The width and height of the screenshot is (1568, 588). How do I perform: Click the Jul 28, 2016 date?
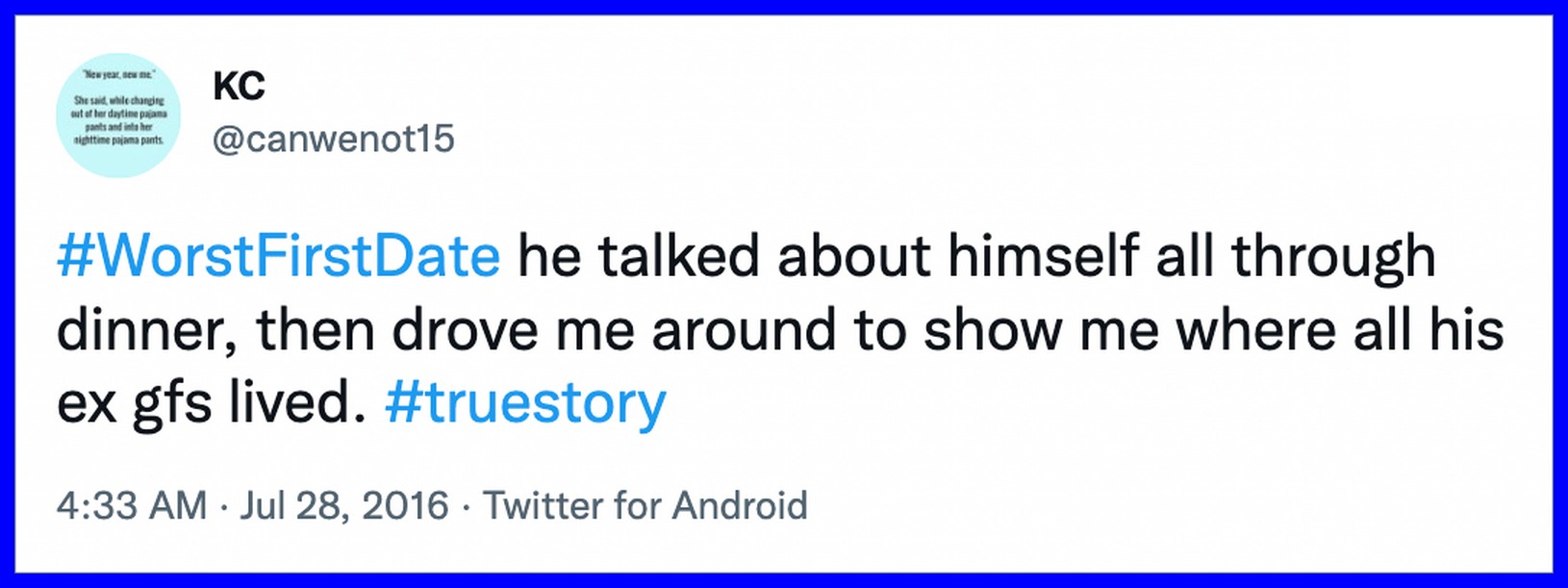343,505
